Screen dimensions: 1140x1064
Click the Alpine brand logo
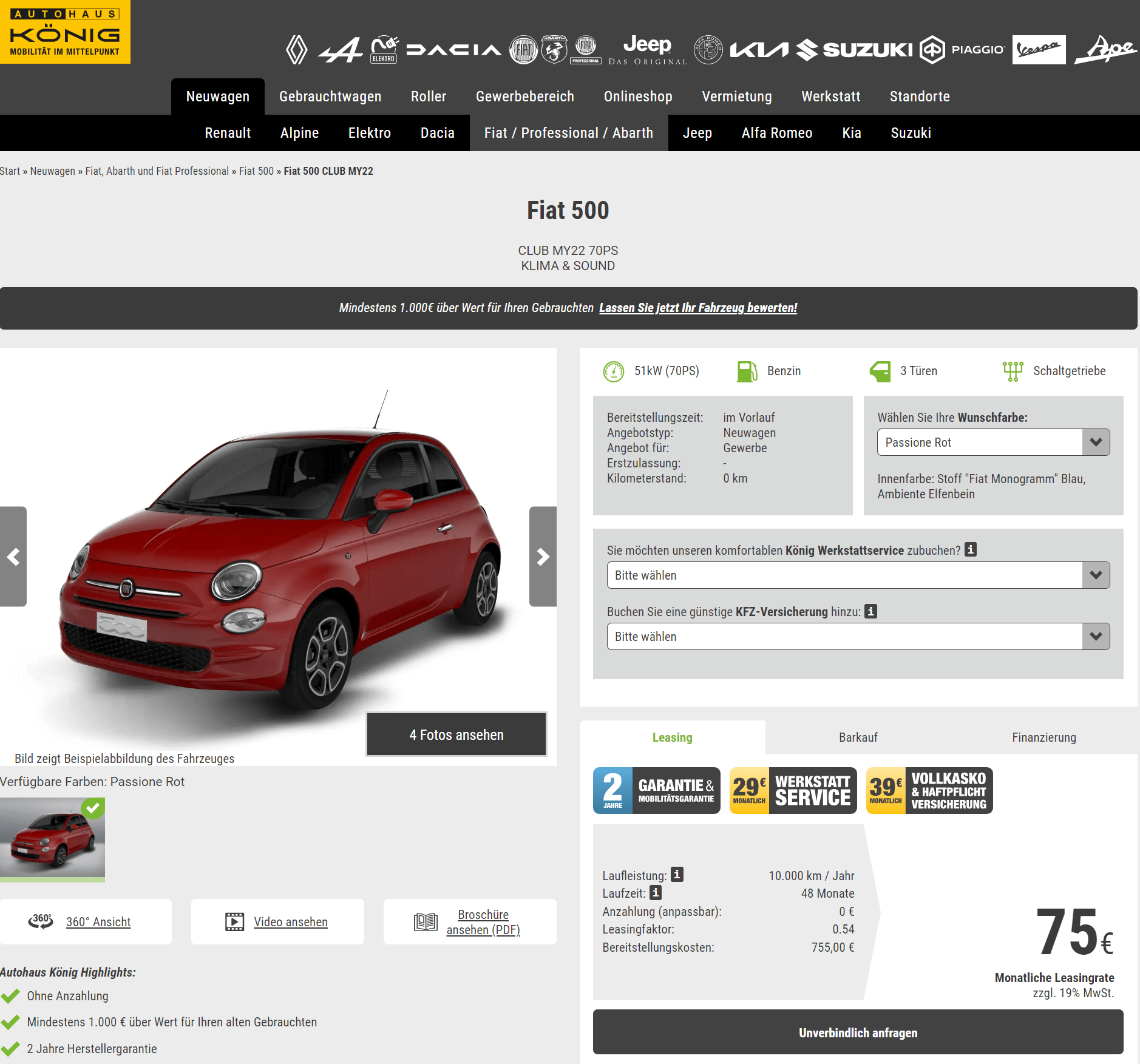[341, 50]
